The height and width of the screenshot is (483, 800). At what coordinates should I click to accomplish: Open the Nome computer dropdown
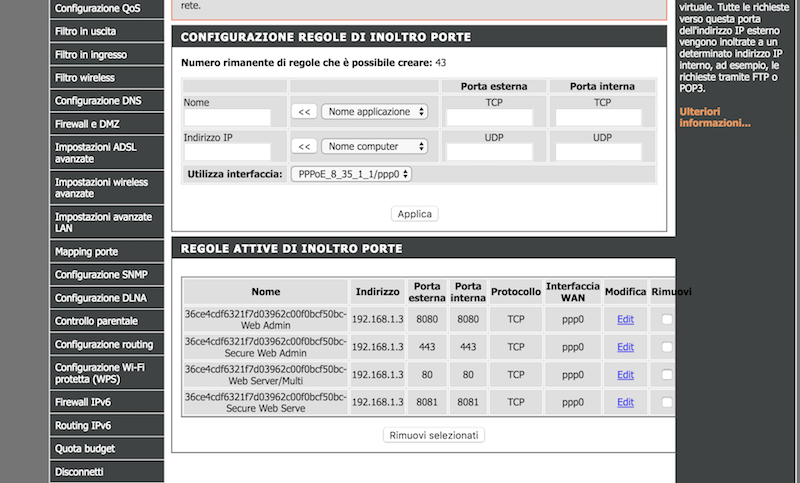[376, 147]
